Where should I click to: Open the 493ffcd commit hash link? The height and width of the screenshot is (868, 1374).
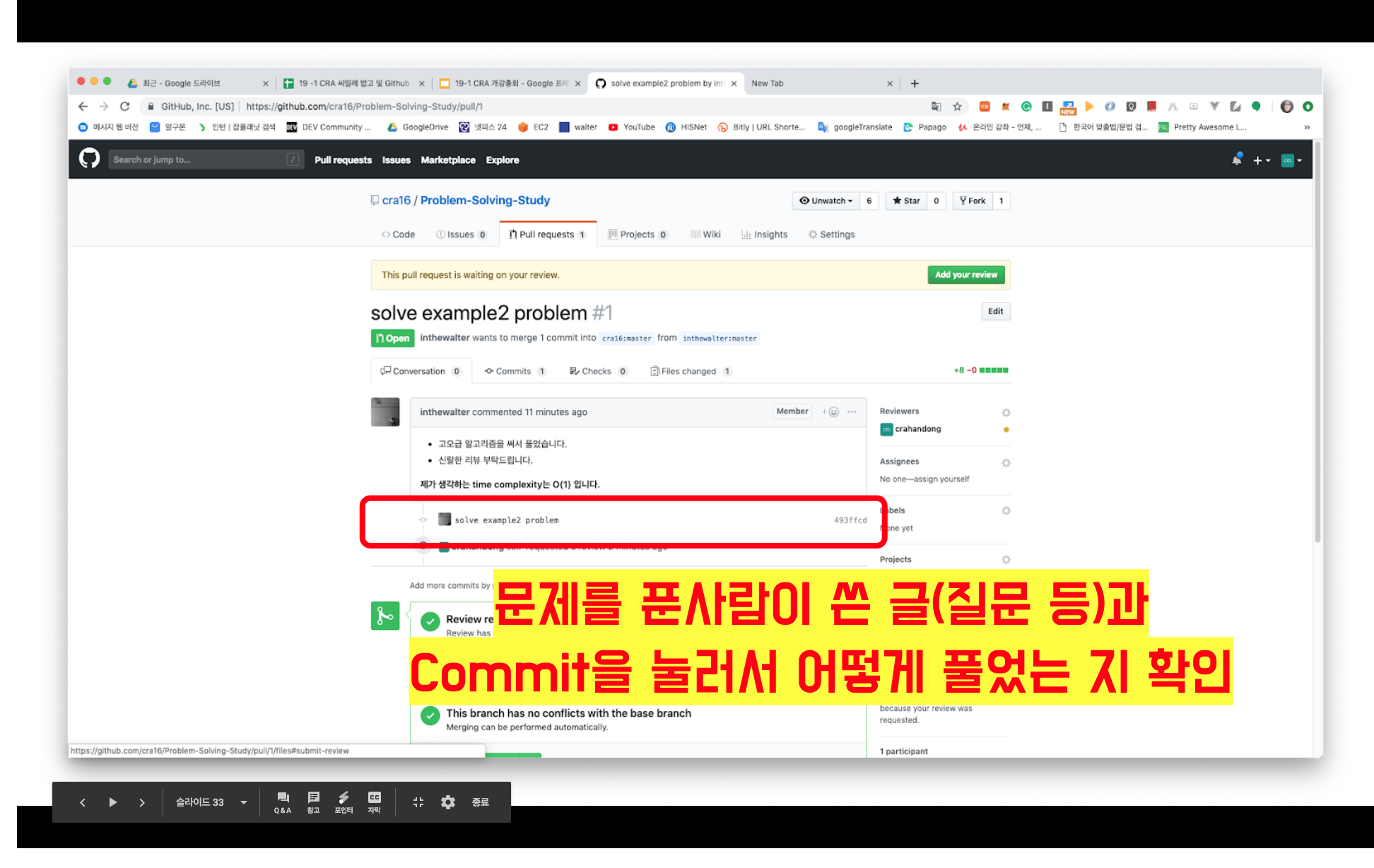(x=850, y=520)
